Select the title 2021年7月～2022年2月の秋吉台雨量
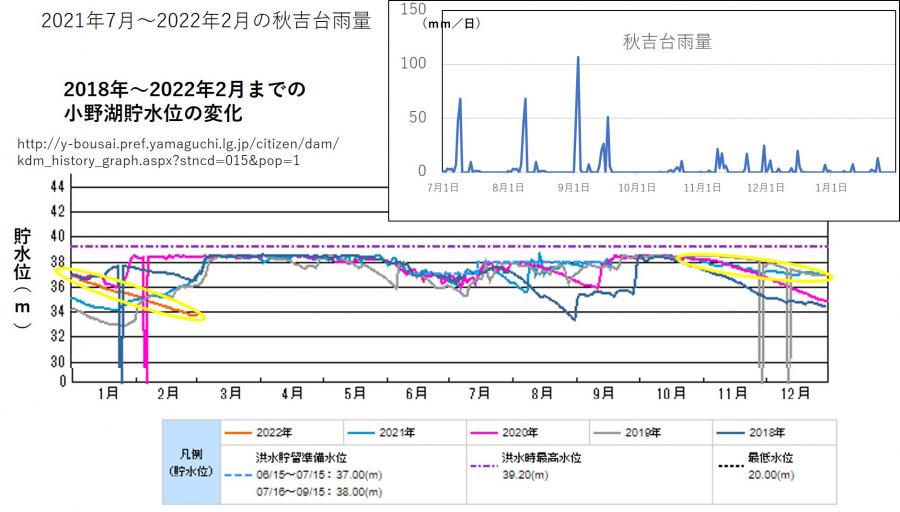 pos(206,21)
